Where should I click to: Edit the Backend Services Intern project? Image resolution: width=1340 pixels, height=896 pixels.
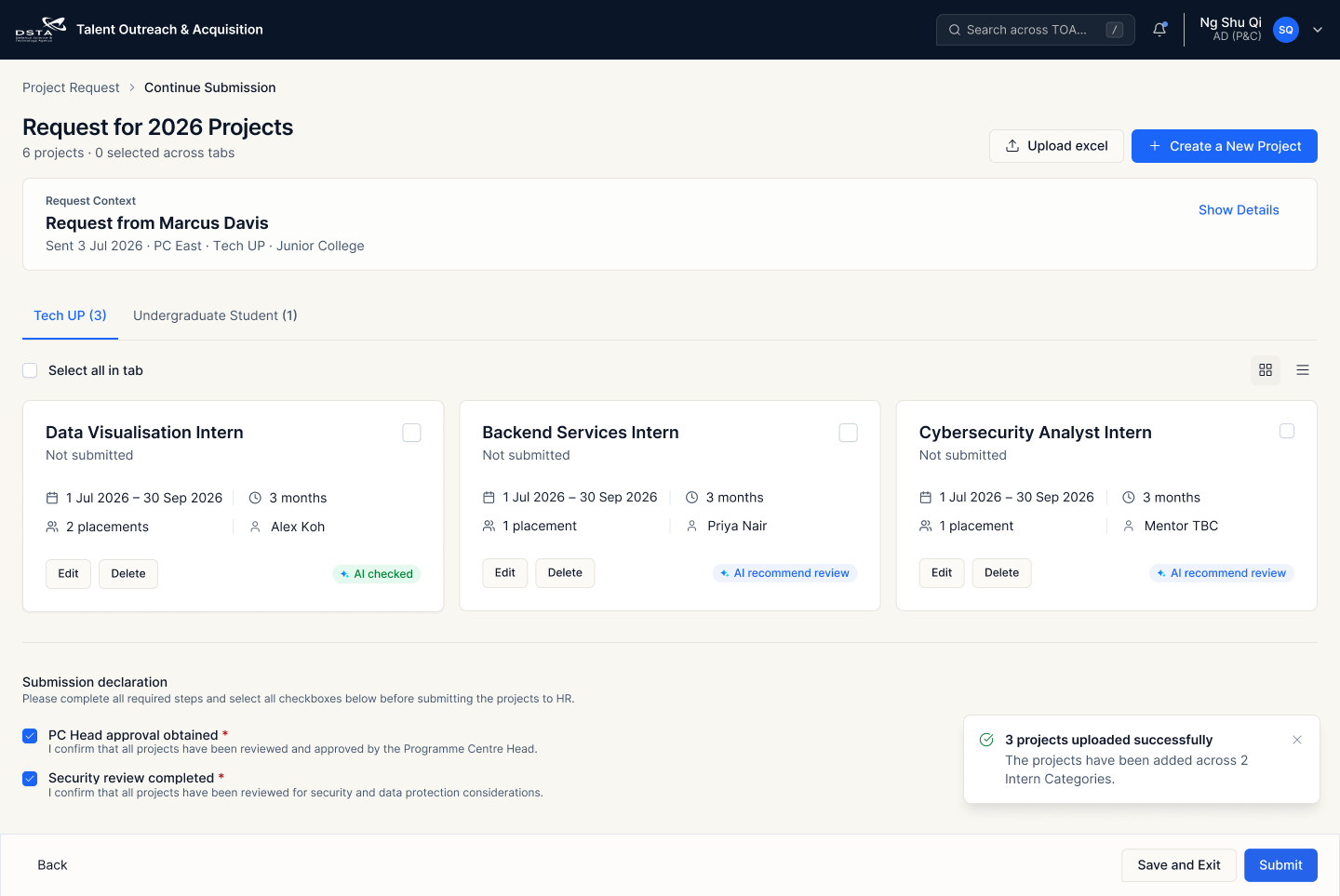click(x=505, y=573)
